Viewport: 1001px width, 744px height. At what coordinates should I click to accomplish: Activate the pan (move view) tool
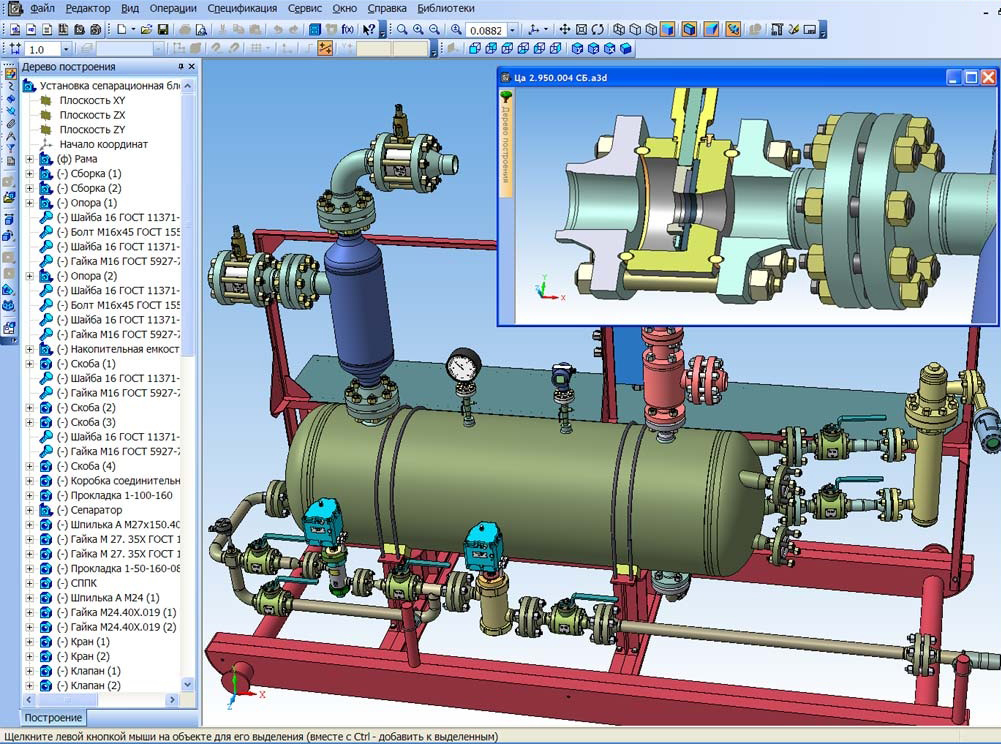point(567,30)
